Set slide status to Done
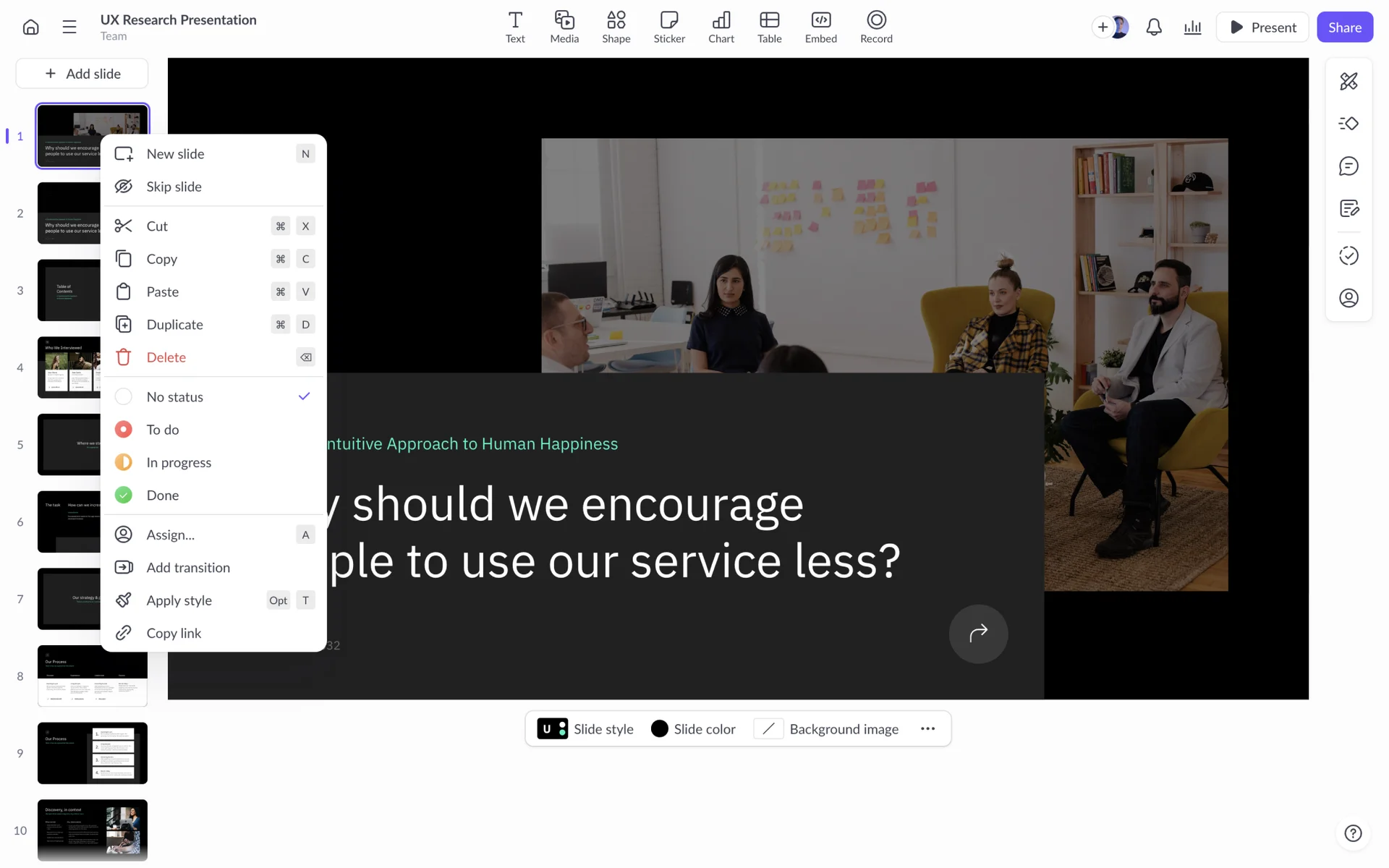This screenshot has width=1389, height=868. click(163, 495)
